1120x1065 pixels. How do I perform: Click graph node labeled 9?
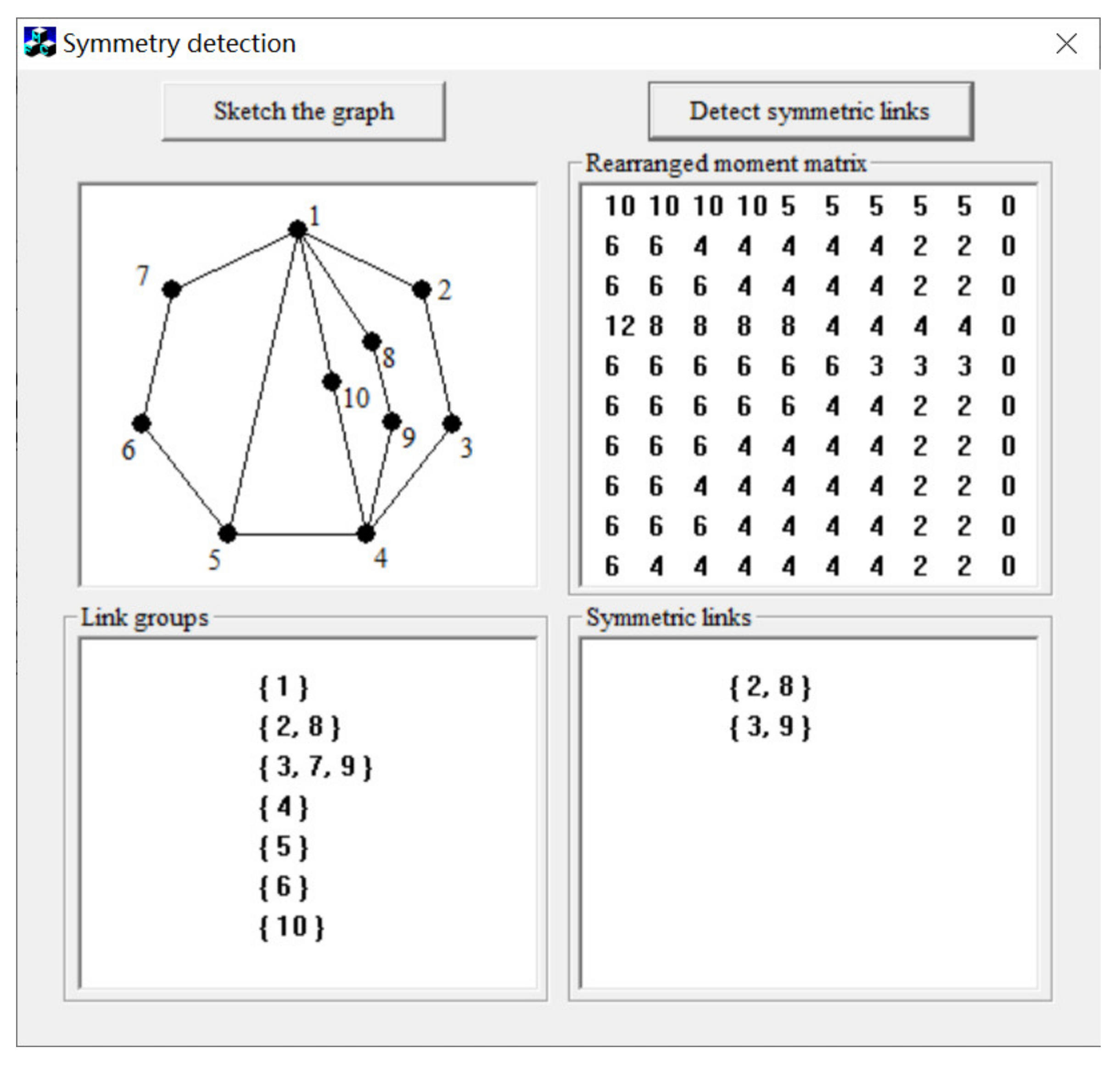(x=392, y=421)
